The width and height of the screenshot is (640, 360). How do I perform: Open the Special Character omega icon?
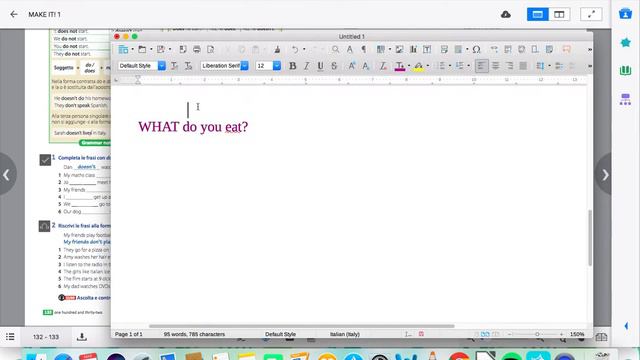coord(476,49)
